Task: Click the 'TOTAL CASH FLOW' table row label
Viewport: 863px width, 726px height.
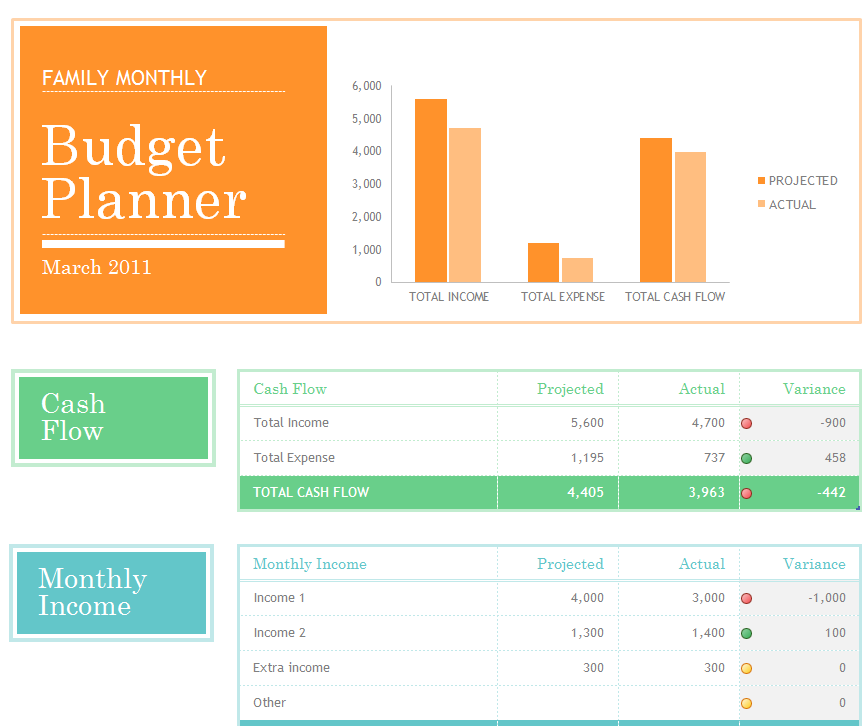Action: point(311,493)
